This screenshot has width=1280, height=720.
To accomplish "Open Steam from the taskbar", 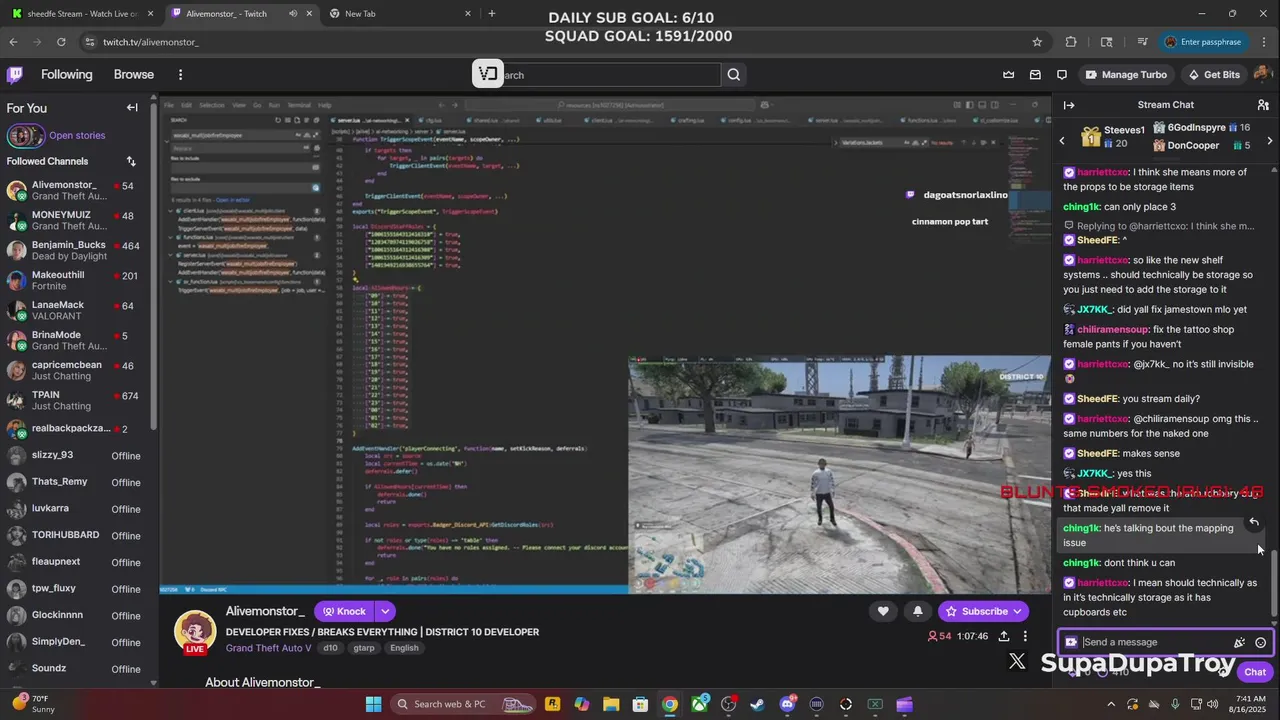I will 758,704.
